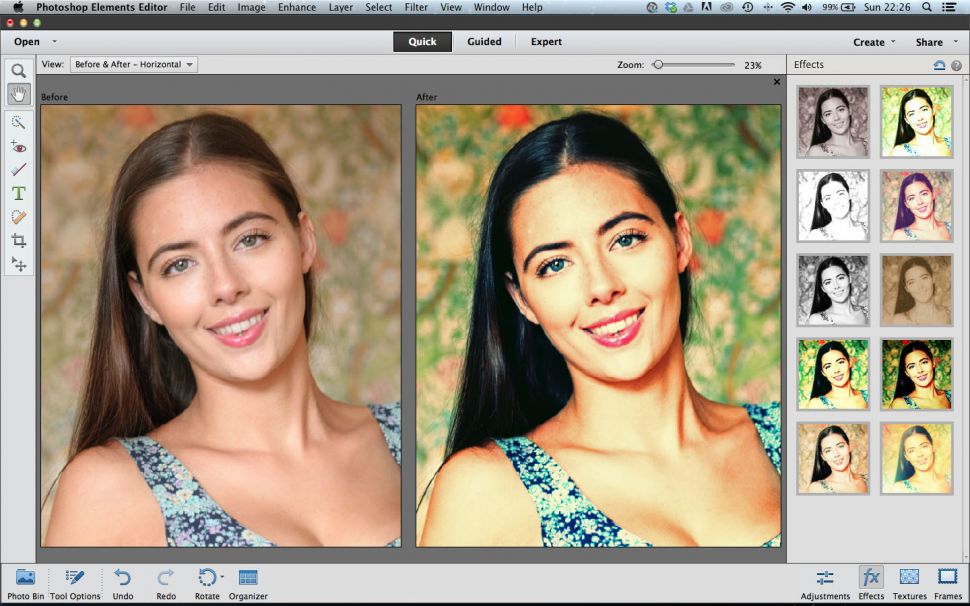
Task: Select the Type tool
Action: [x=18, y=193]
